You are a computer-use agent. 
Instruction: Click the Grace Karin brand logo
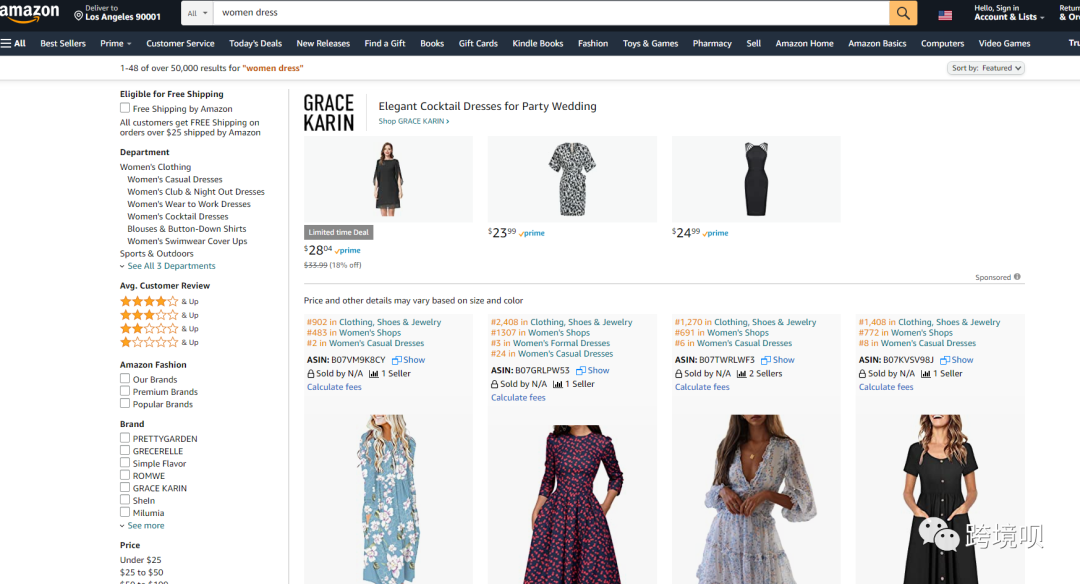point(329,113)
